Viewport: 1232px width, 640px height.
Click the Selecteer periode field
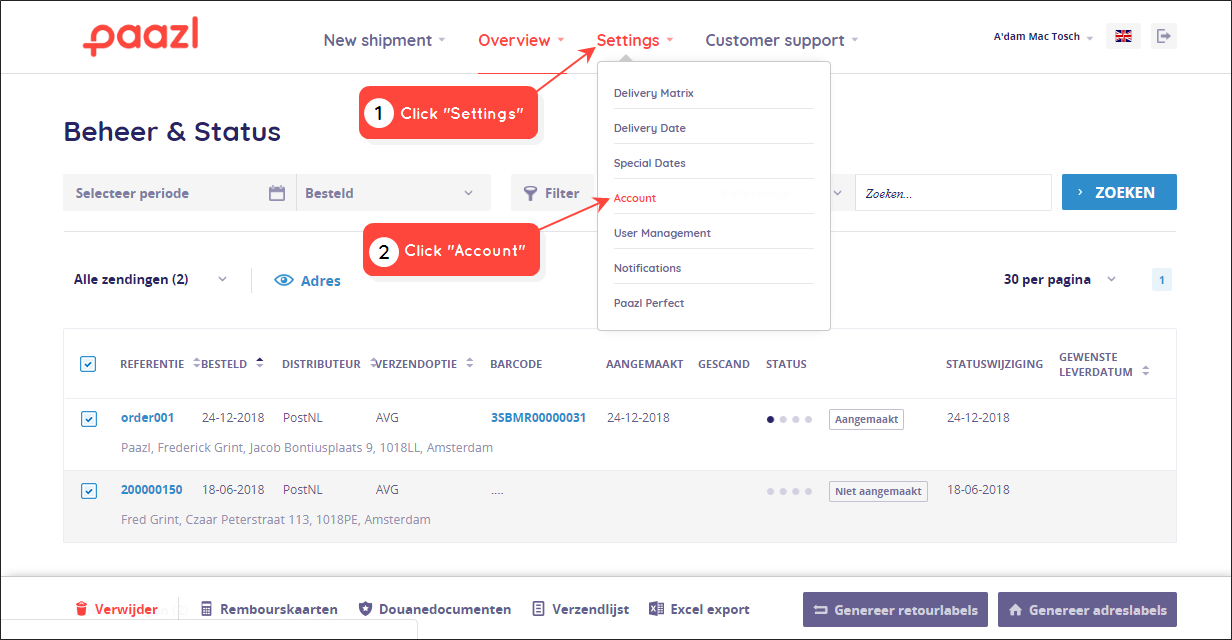(x=180, y=193)
